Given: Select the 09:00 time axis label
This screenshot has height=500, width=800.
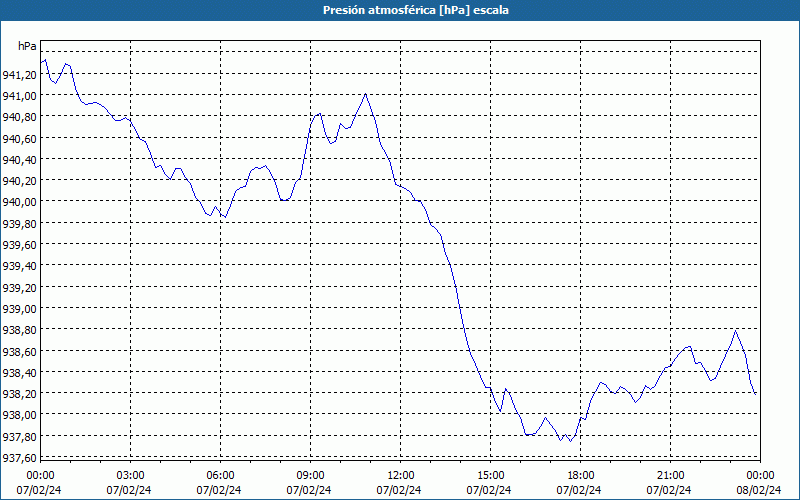Looking at the screenshot, I should (310, 476).
